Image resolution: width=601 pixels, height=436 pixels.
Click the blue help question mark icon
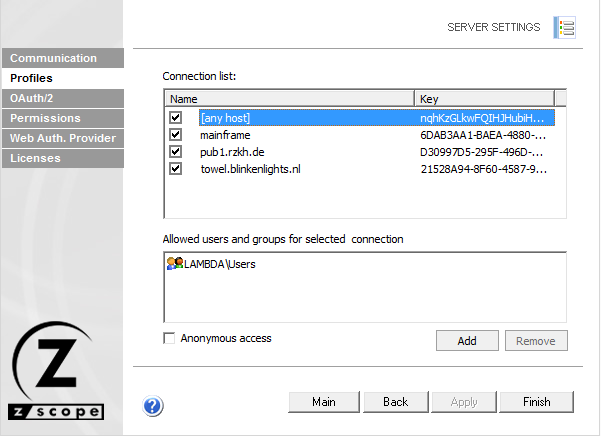tap(153, 405)
